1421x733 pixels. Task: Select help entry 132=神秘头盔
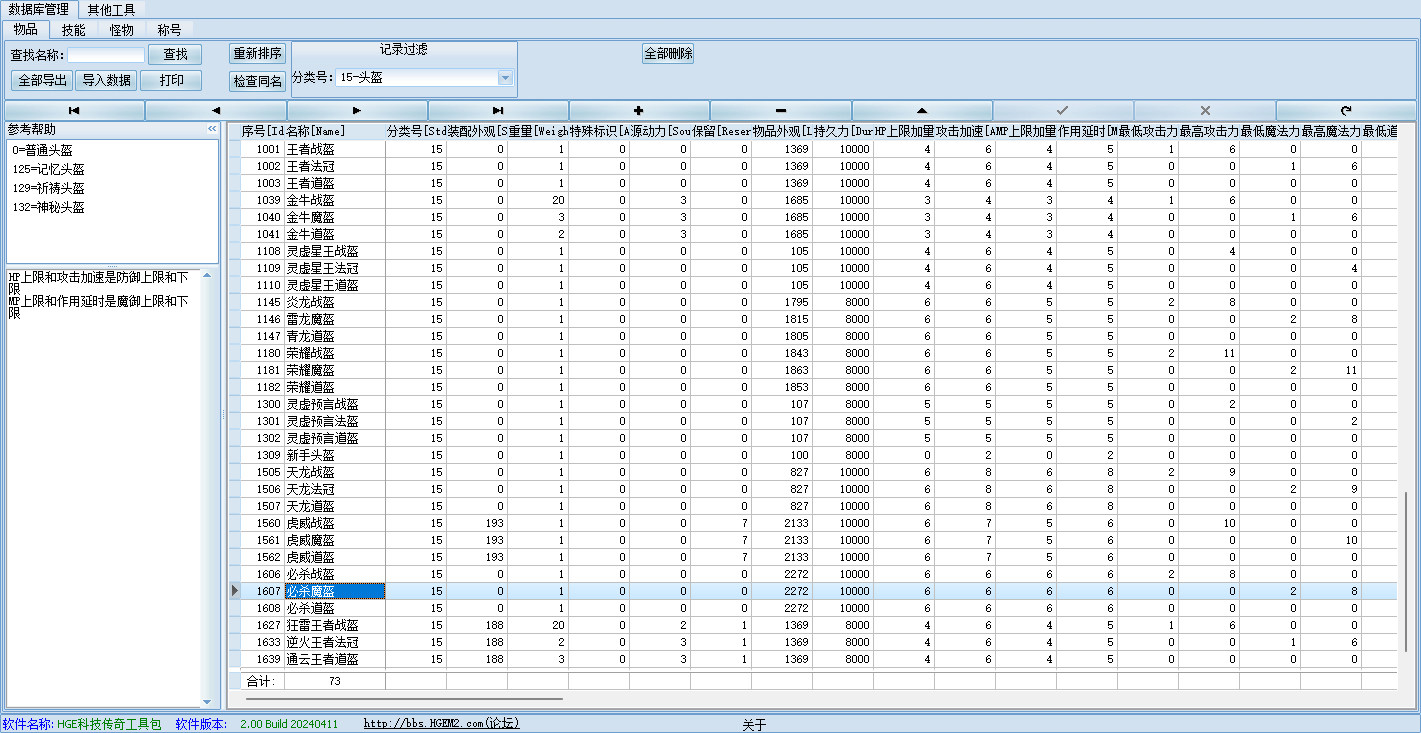click(x=48, y=207)
